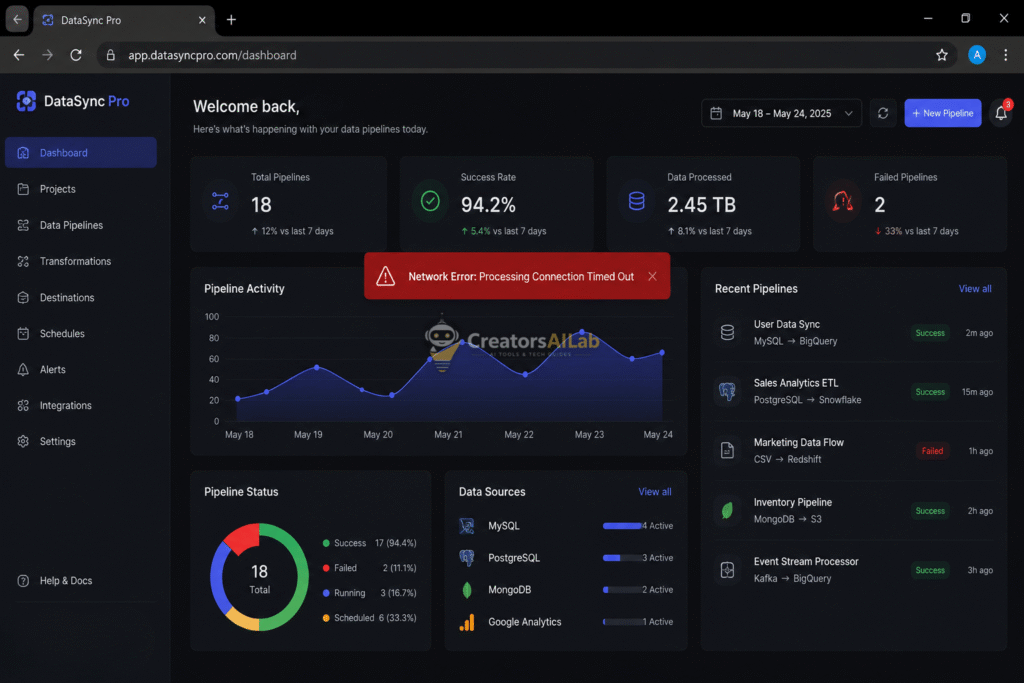Select the DataSync Pro browser tab

click(x=124, y=20)
